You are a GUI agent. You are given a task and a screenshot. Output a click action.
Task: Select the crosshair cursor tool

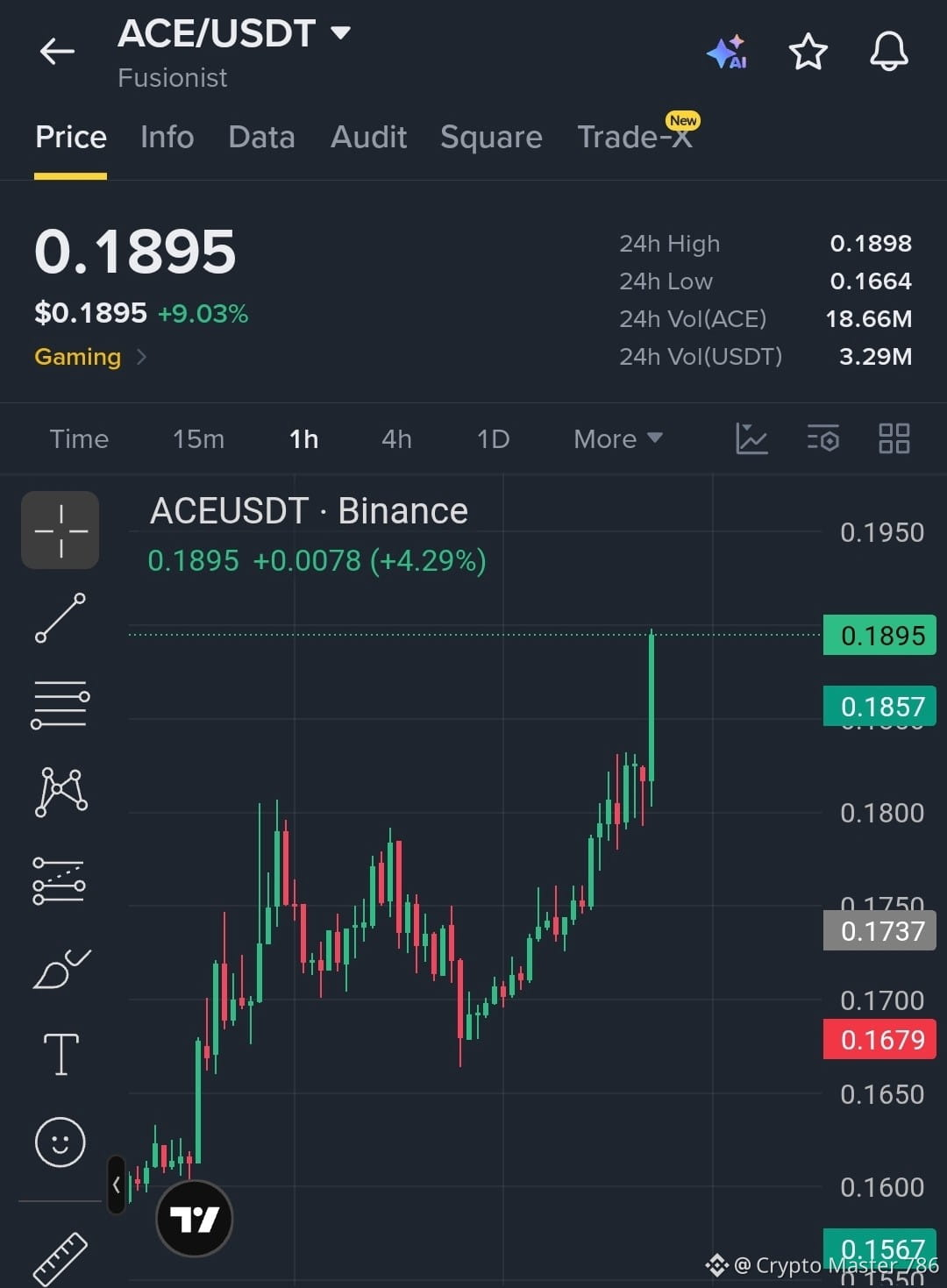(x=61, y=530)
